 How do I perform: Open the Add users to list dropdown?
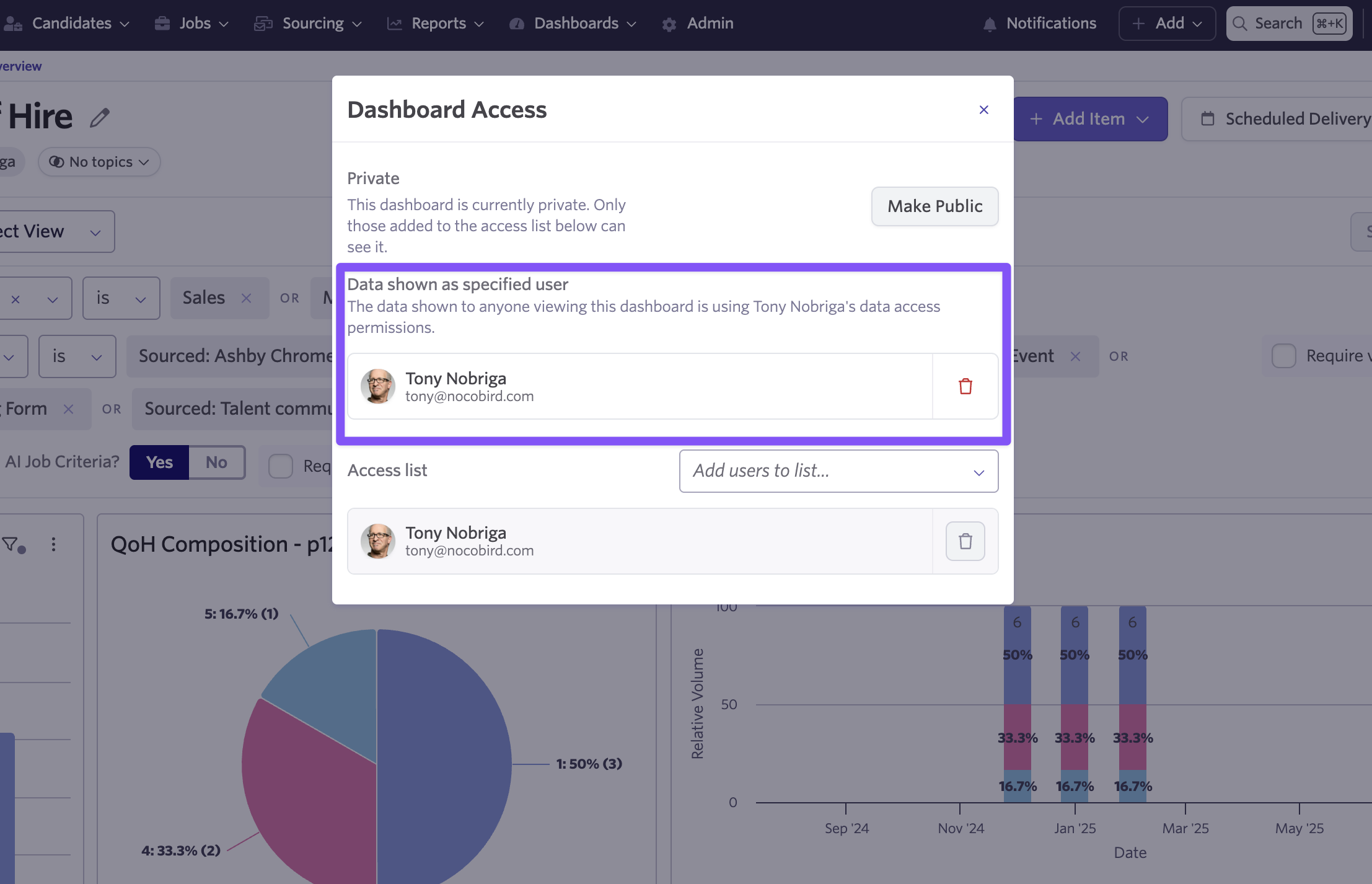pos(838,471)
